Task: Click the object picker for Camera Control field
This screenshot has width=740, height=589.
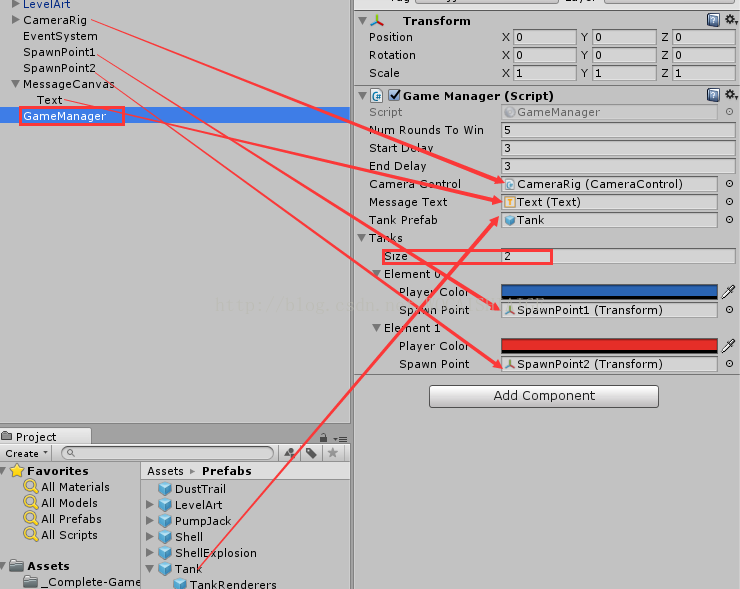Action: (730, 184)
